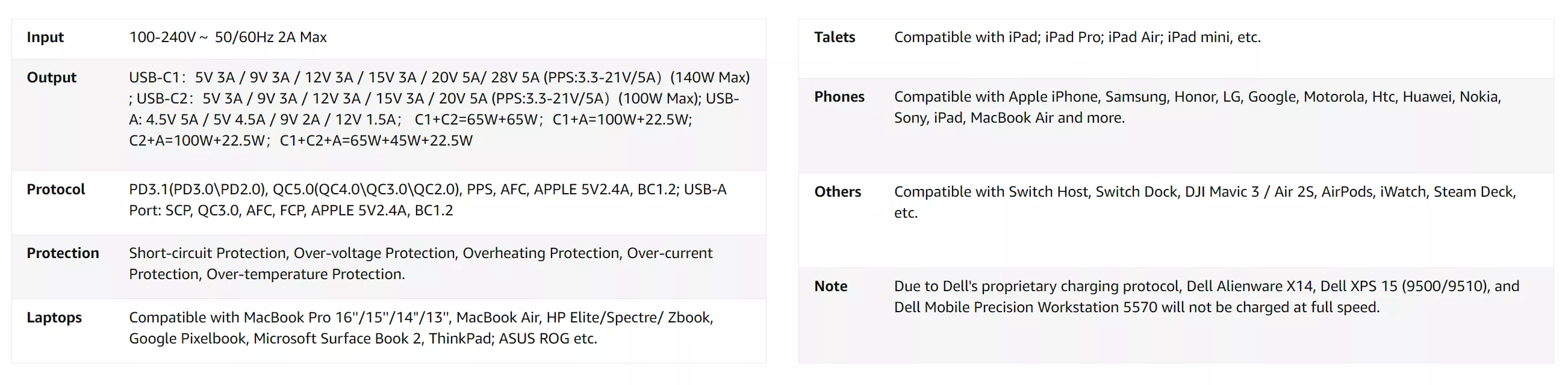Click the Protocol row label
This screenshot has height=385, width=1568.
[x=56, y=189]
